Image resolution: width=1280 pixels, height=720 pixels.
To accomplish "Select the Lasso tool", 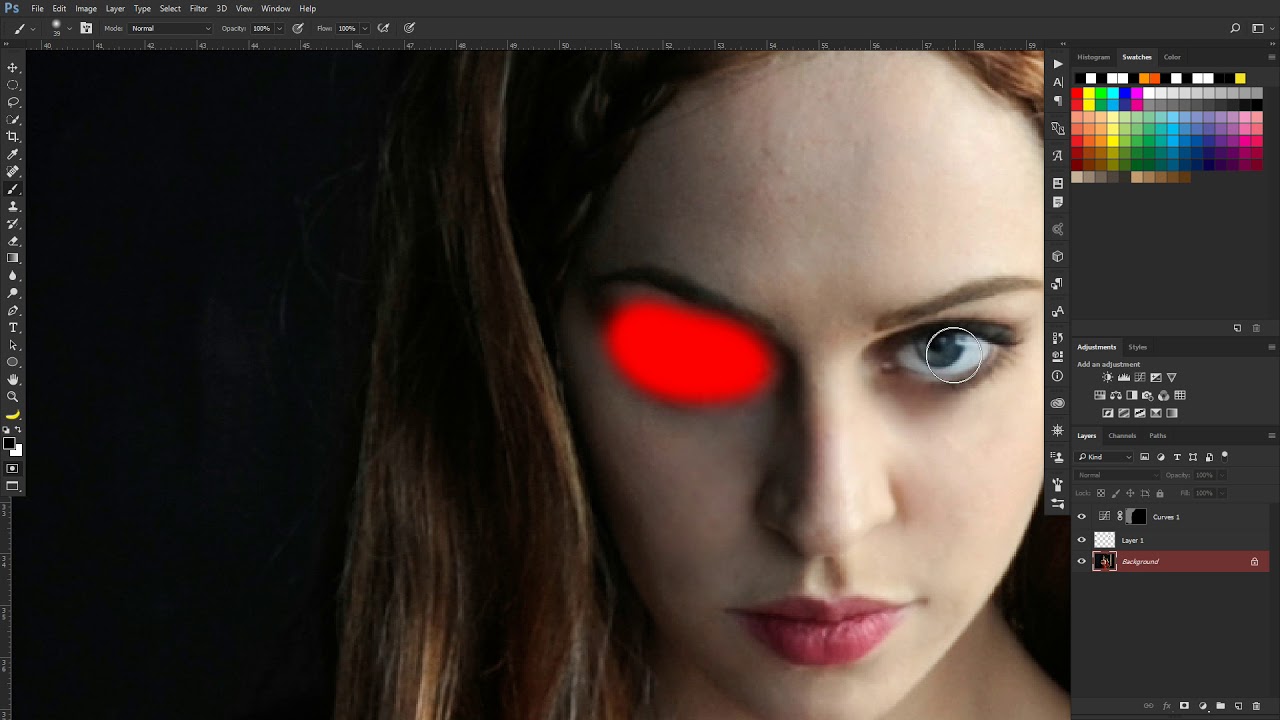I will click(x=13, y=102).
